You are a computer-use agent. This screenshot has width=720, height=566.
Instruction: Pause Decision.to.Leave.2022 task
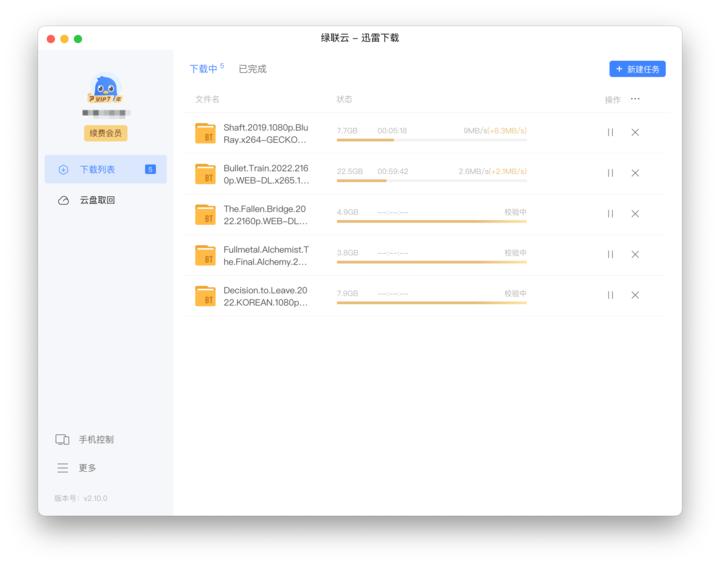tap(610, 295)
